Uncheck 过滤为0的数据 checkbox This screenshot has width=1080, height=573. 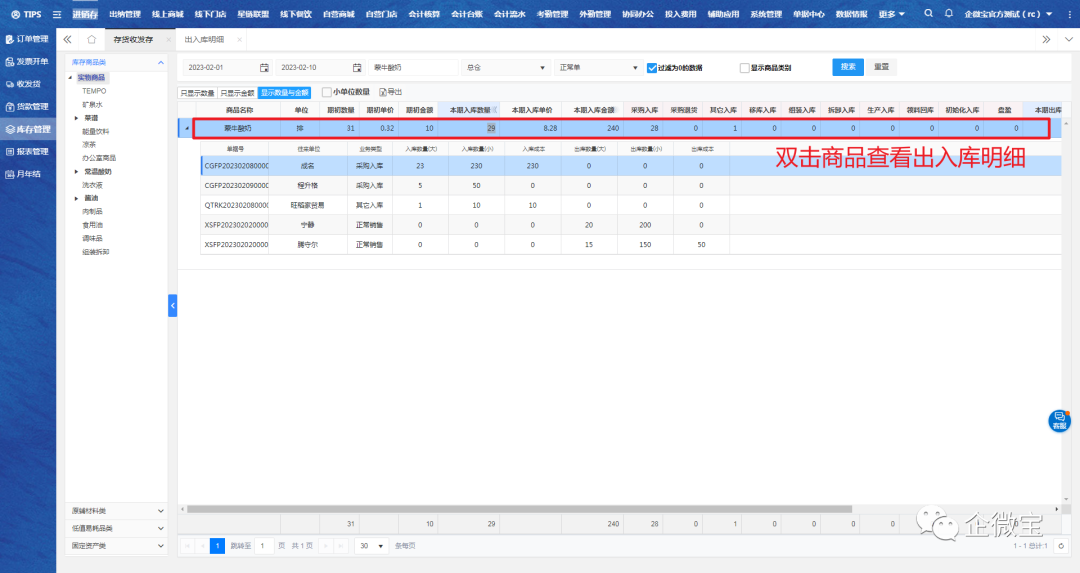point(651,68)
